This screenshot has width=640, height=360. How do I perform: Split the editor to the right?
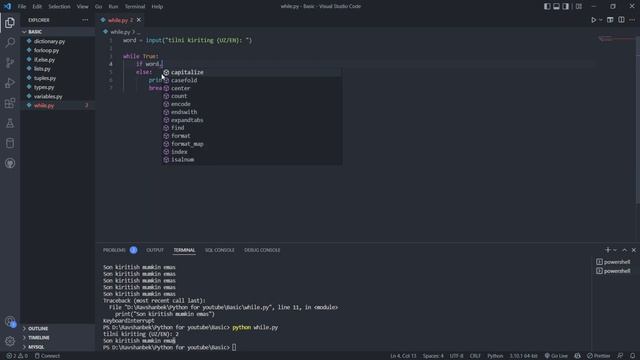tap(621, 20)
